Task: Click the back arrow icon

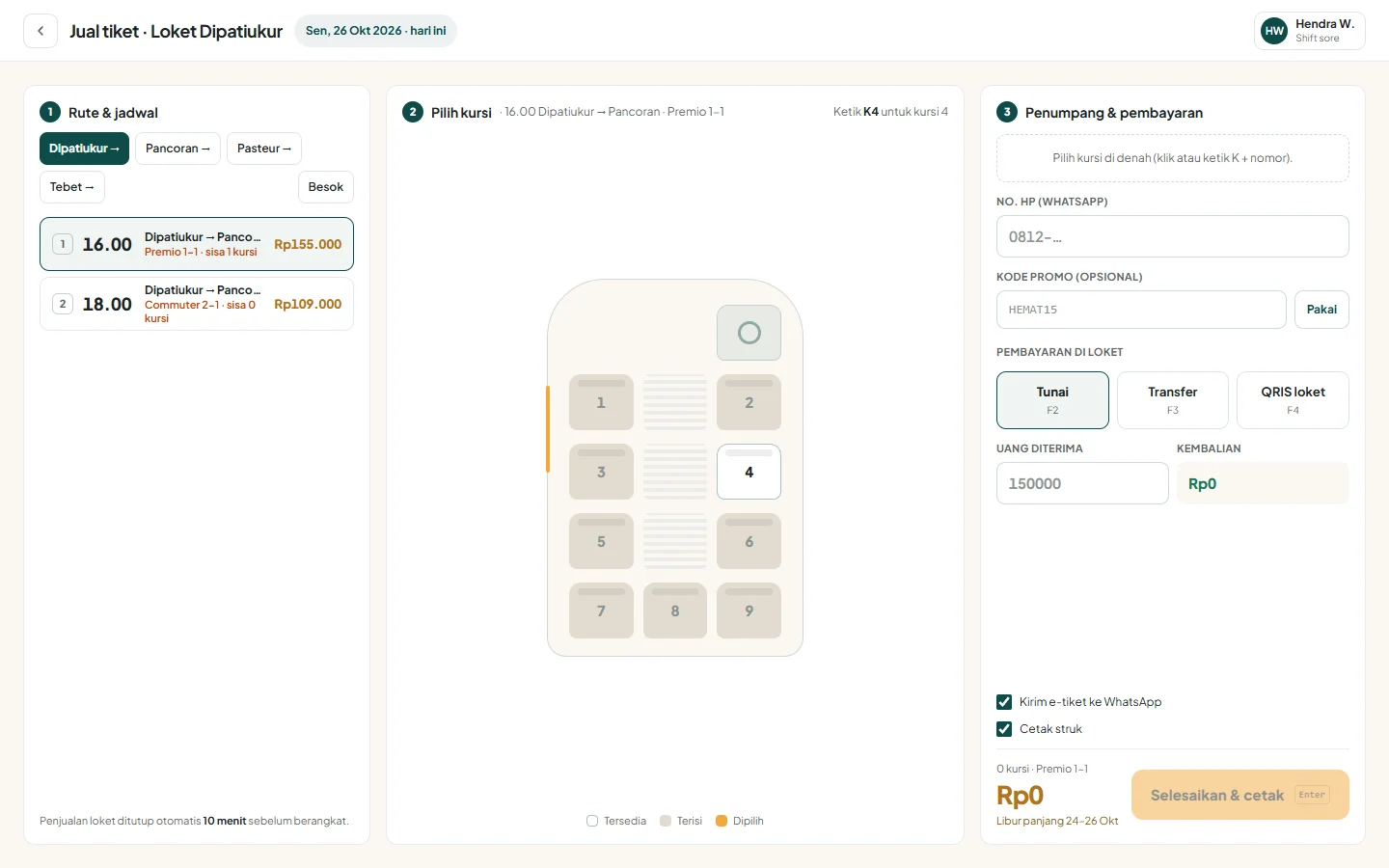Action: (41, 31)
